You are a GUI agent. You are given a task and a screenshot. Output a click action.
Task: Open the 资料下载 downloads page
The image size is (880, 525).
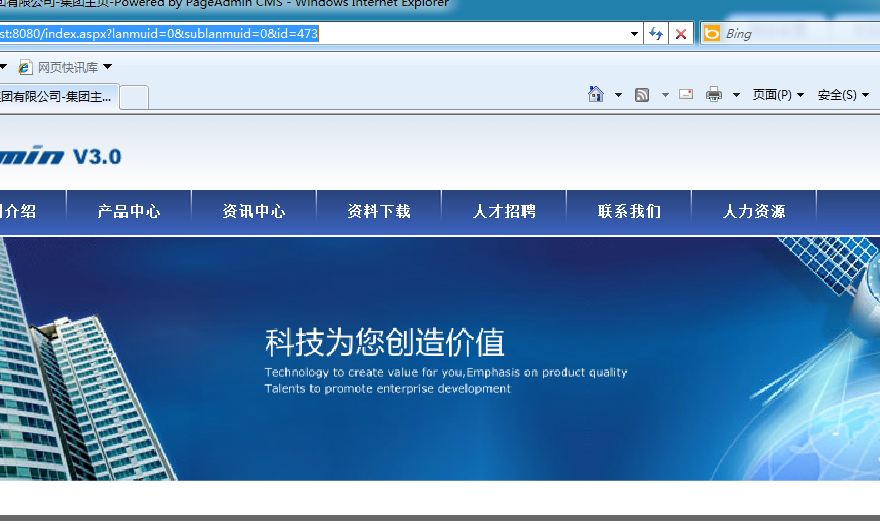(379, 211)
